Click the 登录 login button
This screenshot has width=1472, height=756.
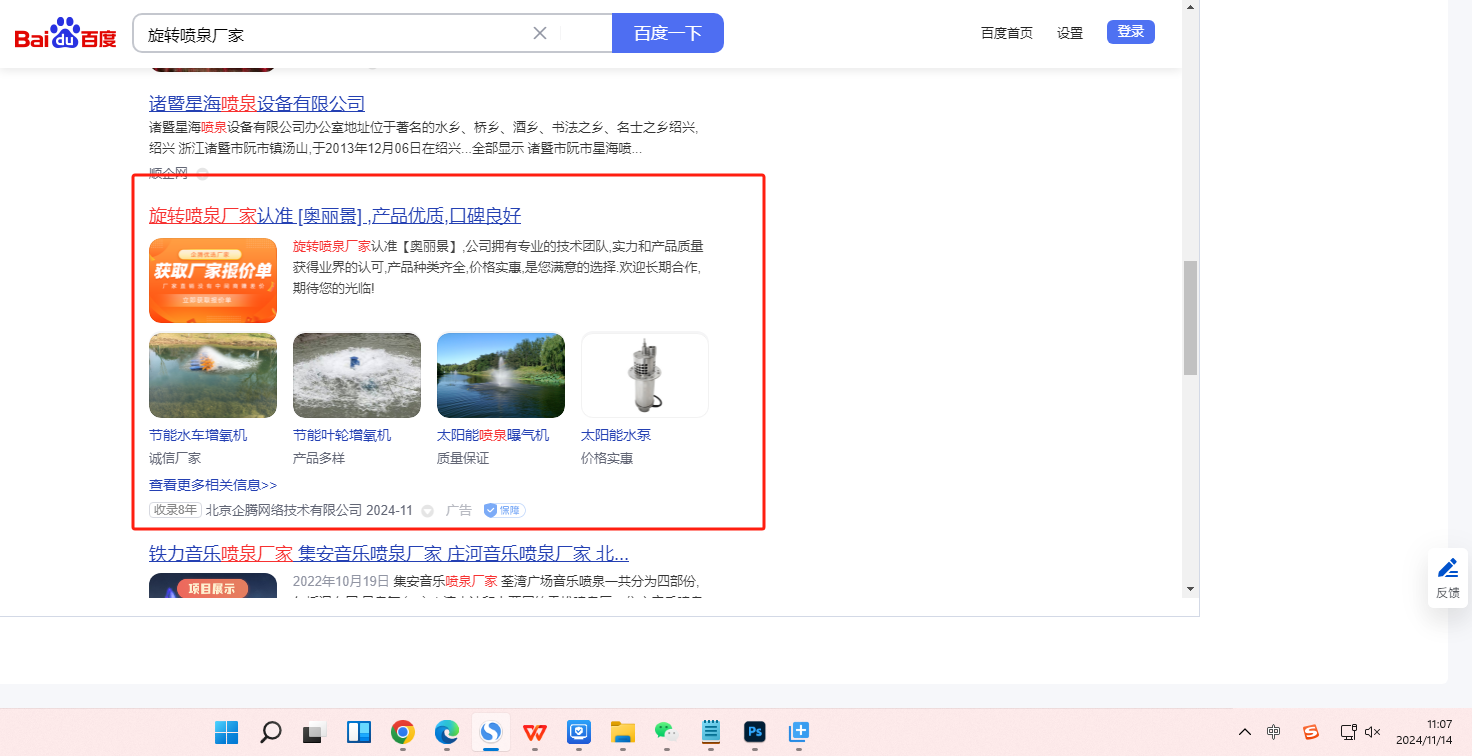pyautogui.click(x=1131, y=32)
